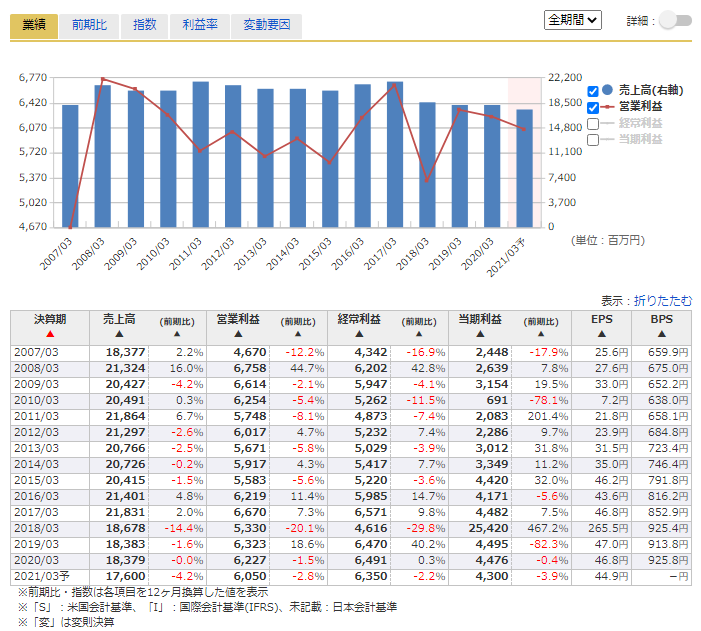Enable the 当期利益 chart series checkbox
The image size is (701, 631).
(x=594, y=140)
